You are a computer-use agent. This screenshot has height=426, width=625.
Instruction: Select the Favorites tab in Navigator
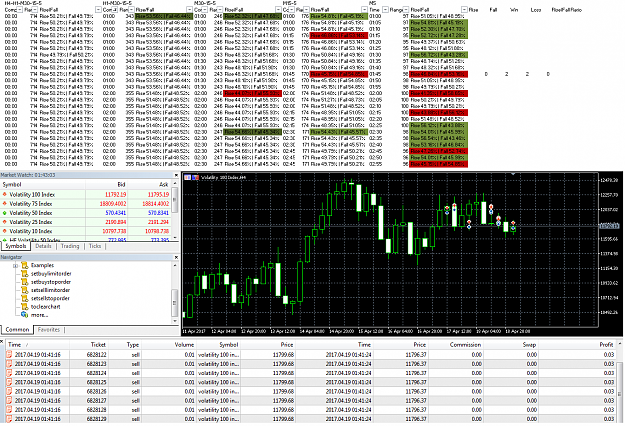click(49, 330)
